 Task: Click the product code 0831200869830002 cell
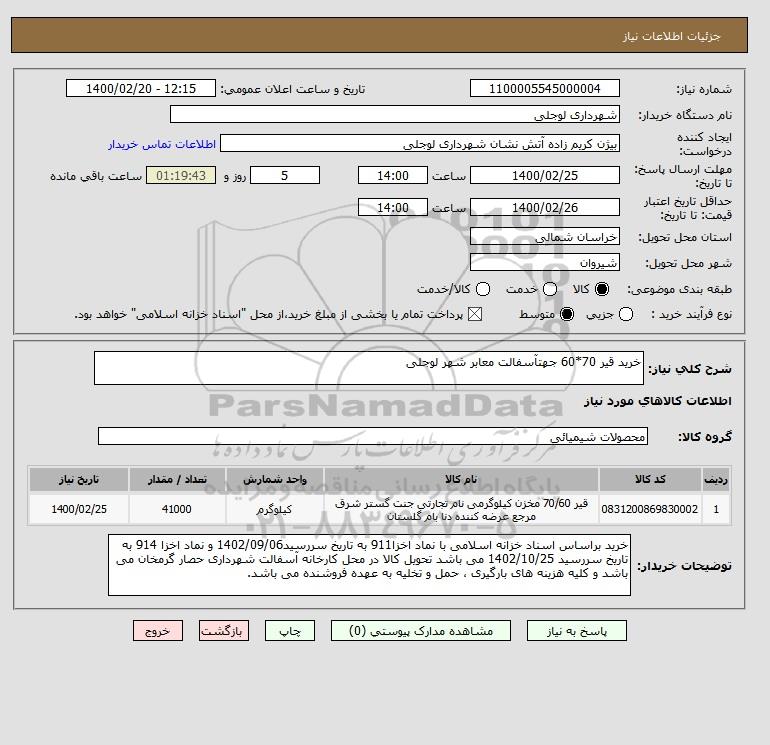[650, 509]
